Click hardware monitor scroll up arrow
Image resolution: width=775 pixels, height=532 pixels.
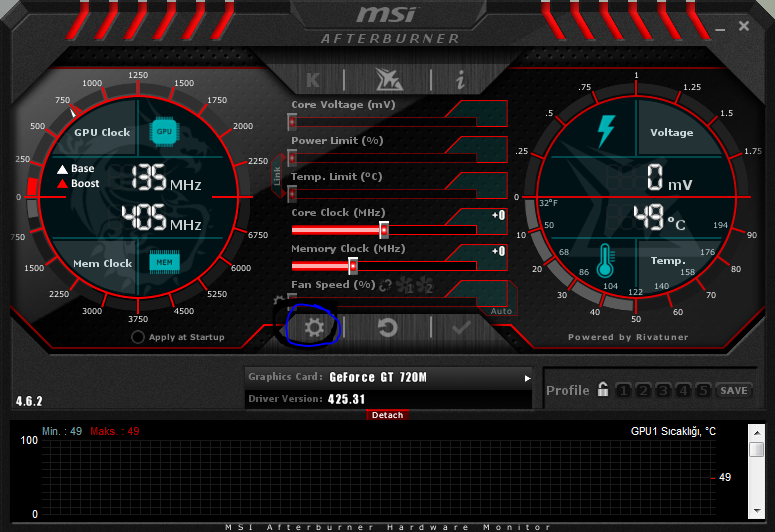click(x=756, y=433)
